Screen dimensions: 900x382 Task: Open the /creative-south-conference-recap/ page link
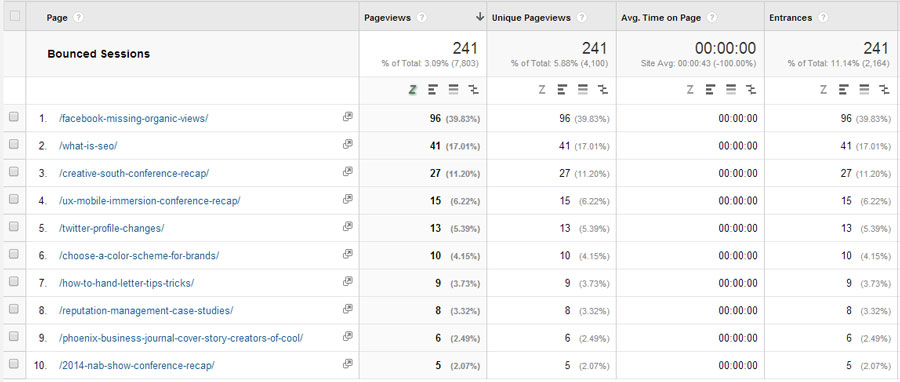click(x=134, y=174)
